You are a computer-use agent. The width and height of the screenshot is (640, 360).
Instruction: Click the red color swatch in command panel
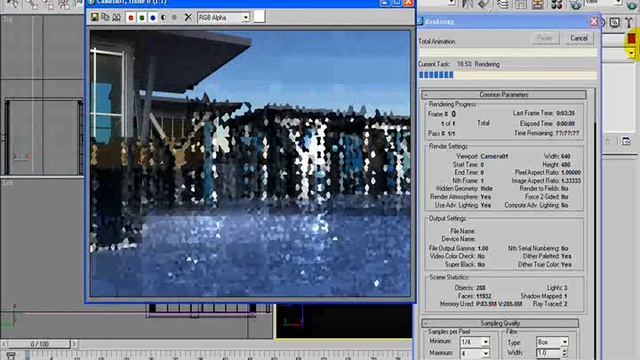[631, 39]
